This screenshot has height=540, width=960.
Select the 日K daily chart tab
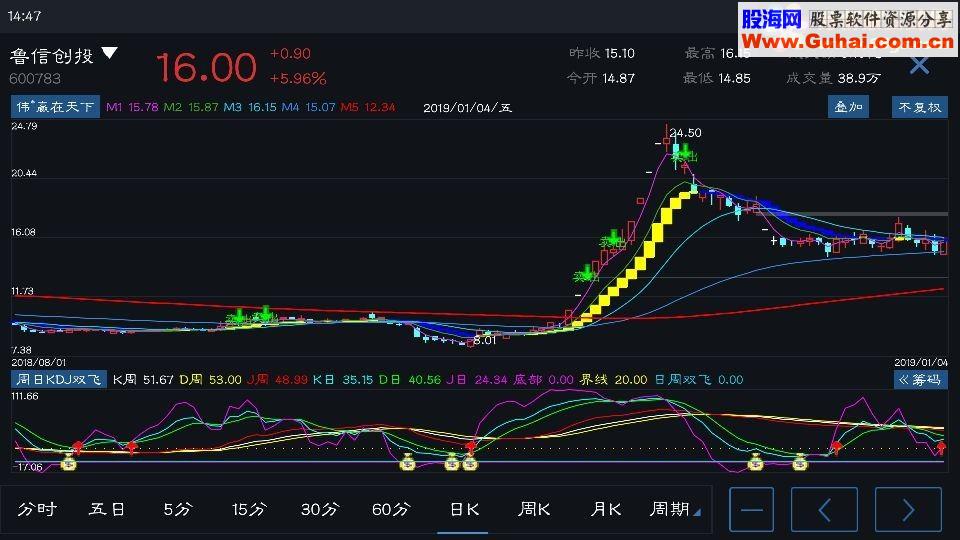(463, 509)
